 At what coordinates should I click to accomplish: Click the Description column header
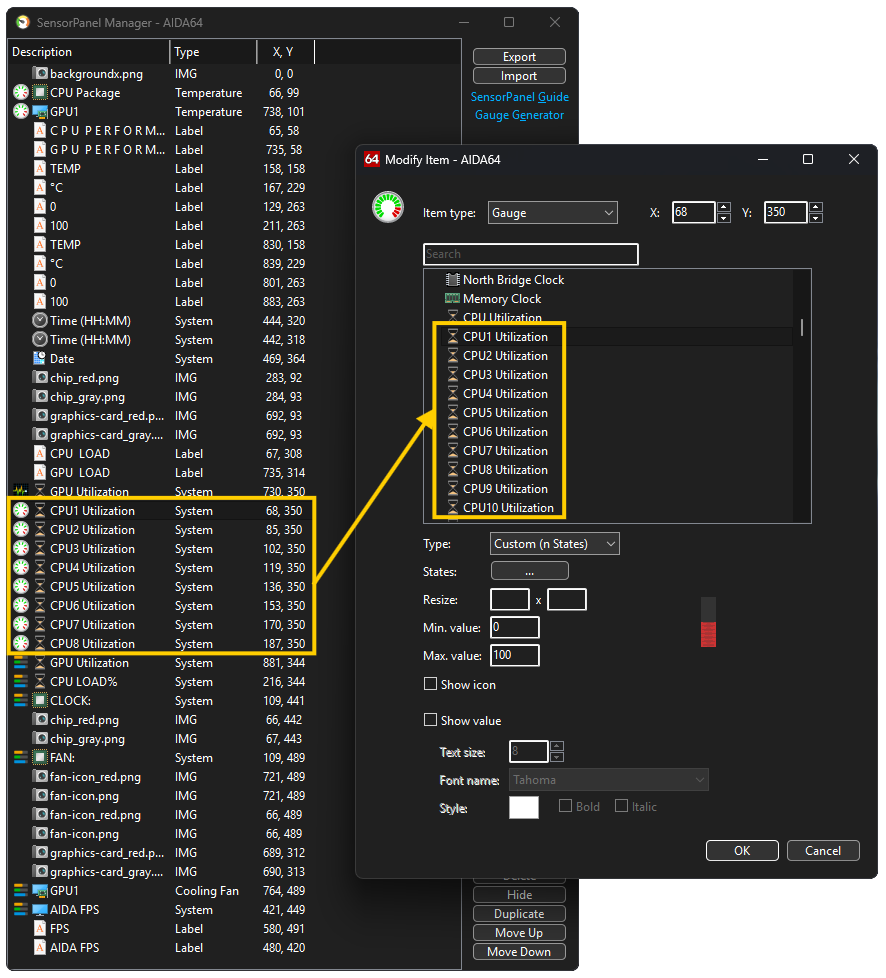tap(89, 52)
